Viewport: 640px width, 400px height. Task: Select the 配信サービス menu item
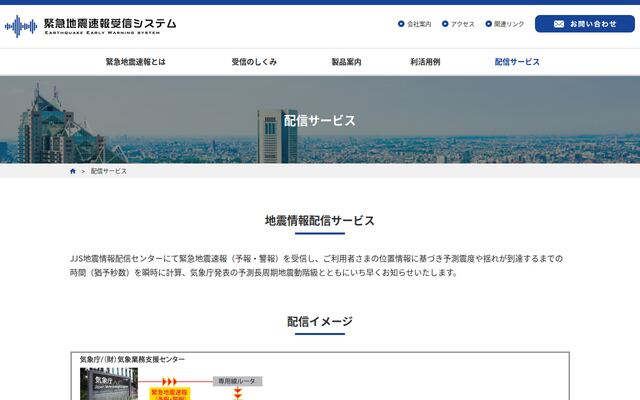coord(517,62)
